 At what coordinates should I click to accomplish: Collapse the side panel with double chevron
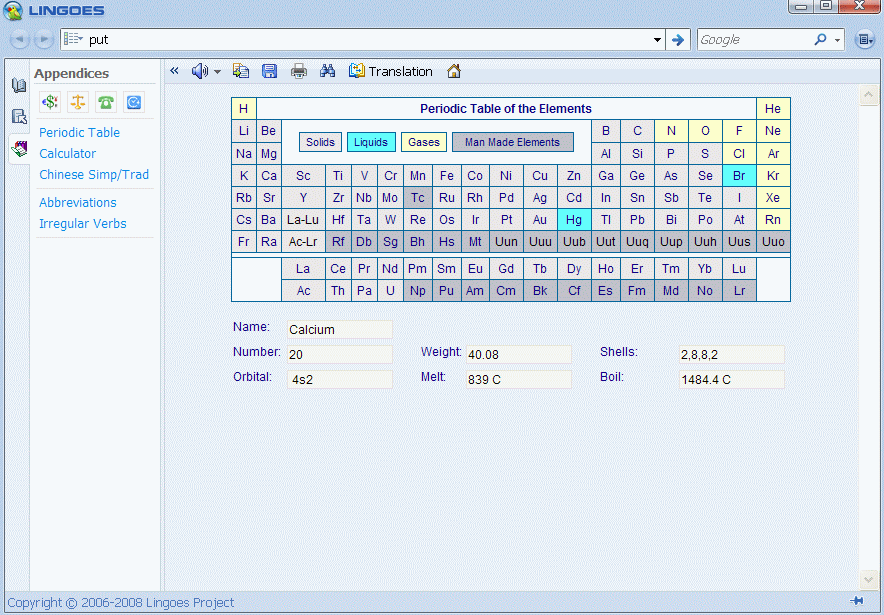pos(174,71)
